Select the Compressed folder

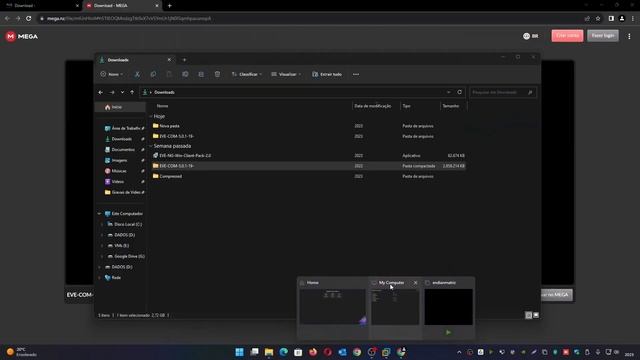pyautogui.click(x=309, y=176)
